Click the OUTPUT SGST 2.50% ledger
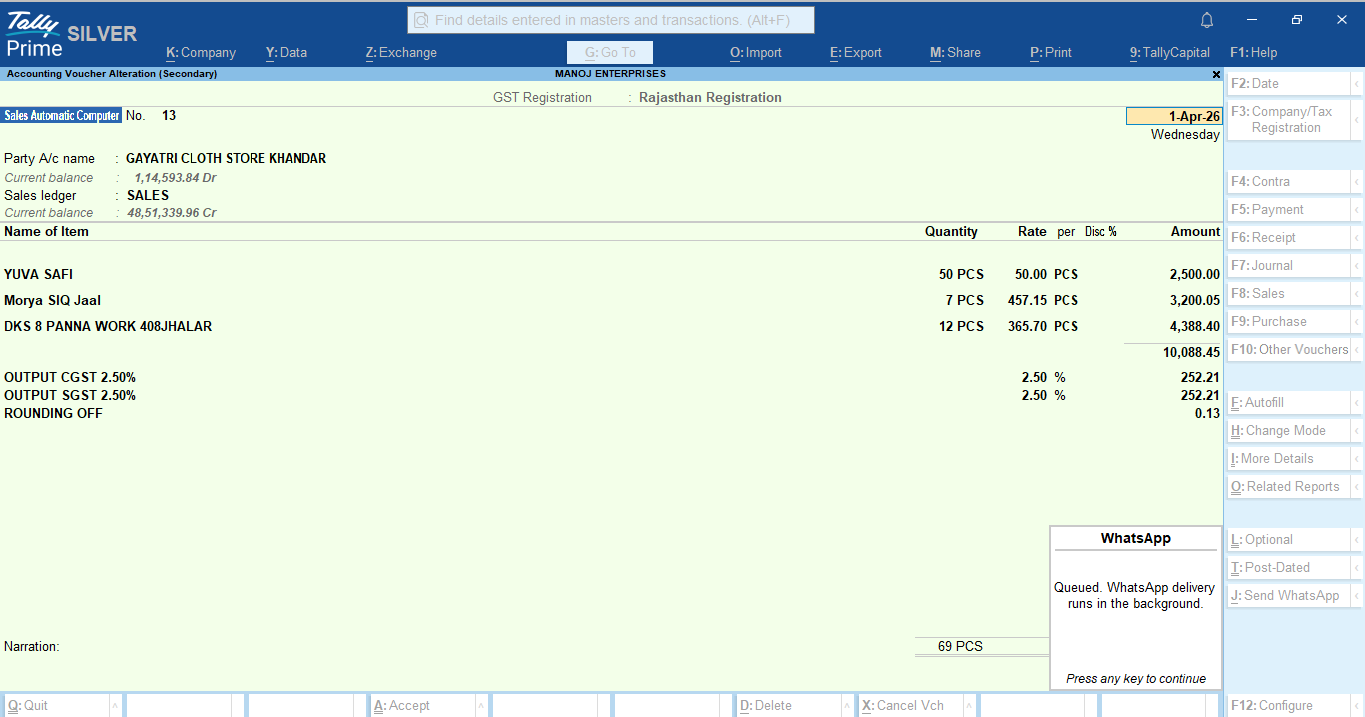The height and width of the screenshot is (717, 1365). pyautogui.click(x=70, y=395)
